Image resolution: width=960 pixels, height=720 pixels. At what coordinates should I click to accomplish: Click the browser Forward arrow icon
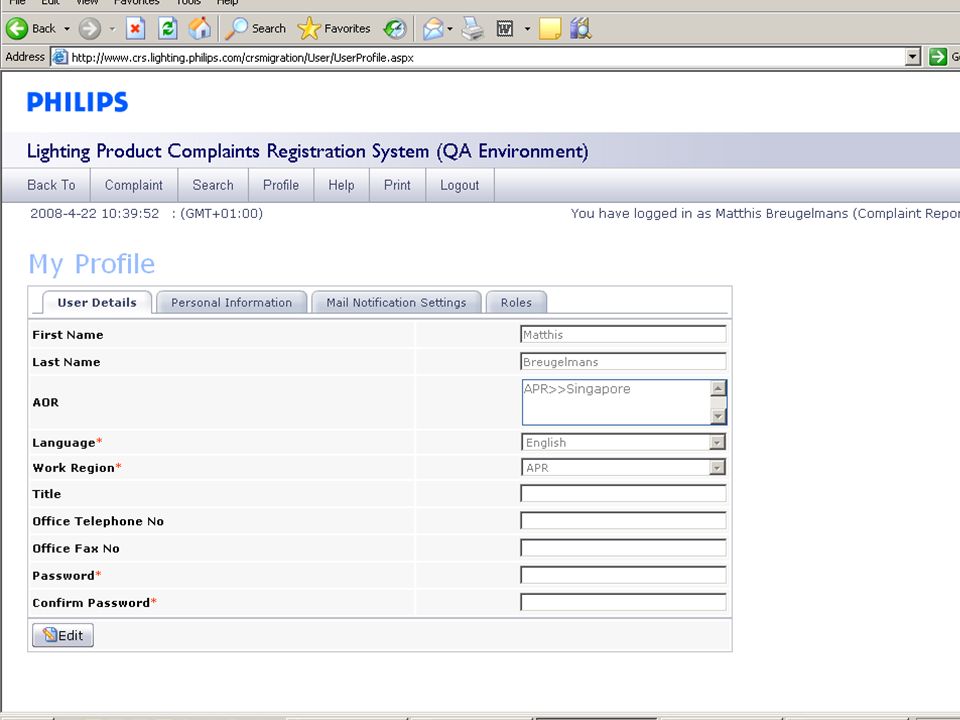click(x=89, y=28)
